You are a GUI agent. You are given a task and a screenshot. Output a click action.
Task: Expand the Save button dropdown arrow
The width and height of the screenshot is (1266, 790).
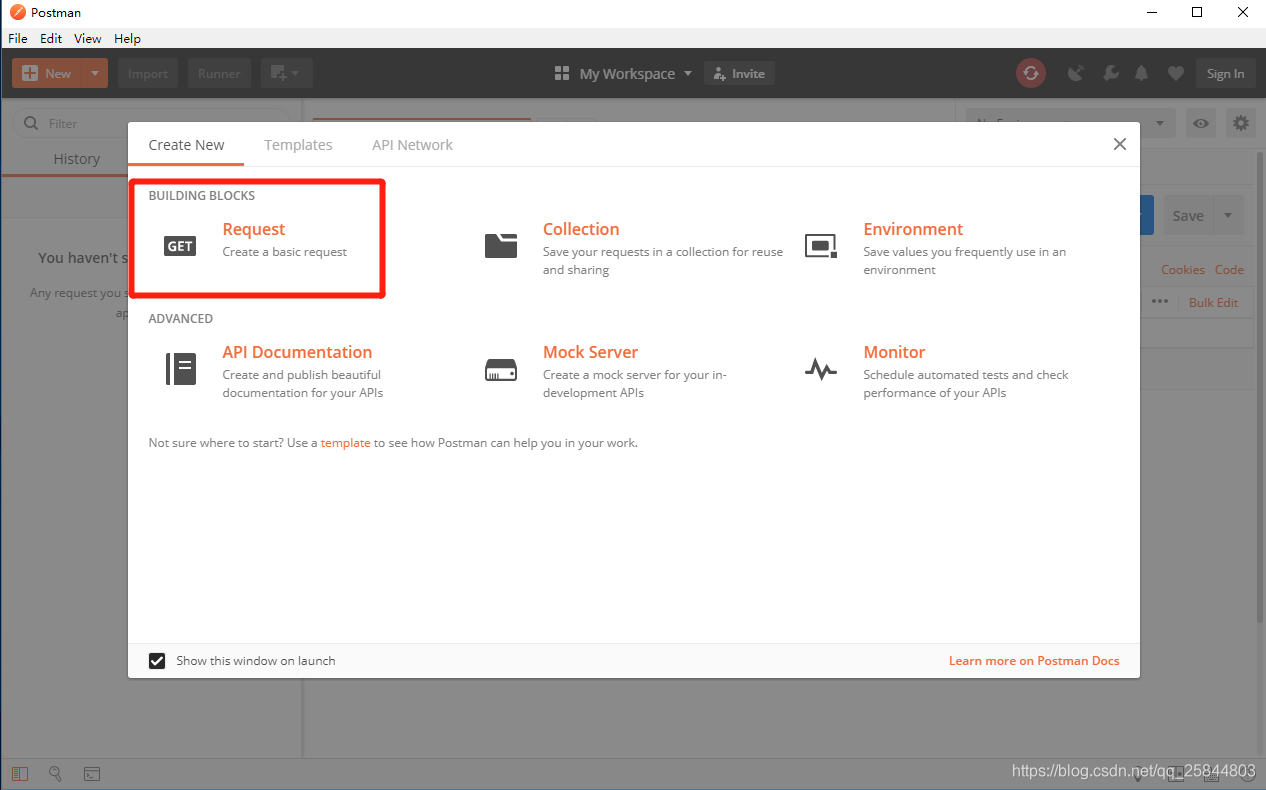click(1229, 216)
